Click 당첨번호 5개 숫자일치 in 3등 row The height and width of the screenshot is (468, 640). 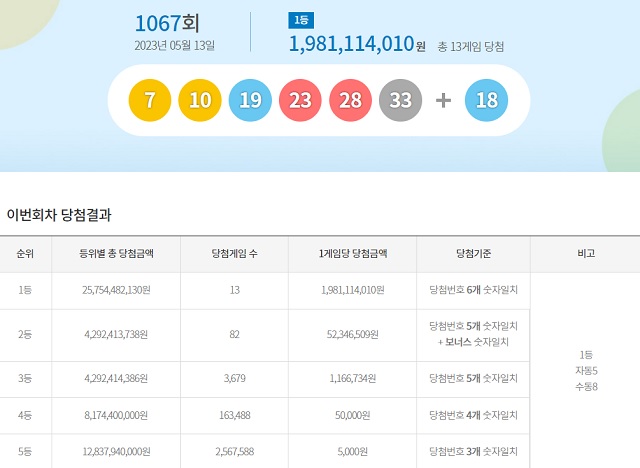click(x=473, y=378)
